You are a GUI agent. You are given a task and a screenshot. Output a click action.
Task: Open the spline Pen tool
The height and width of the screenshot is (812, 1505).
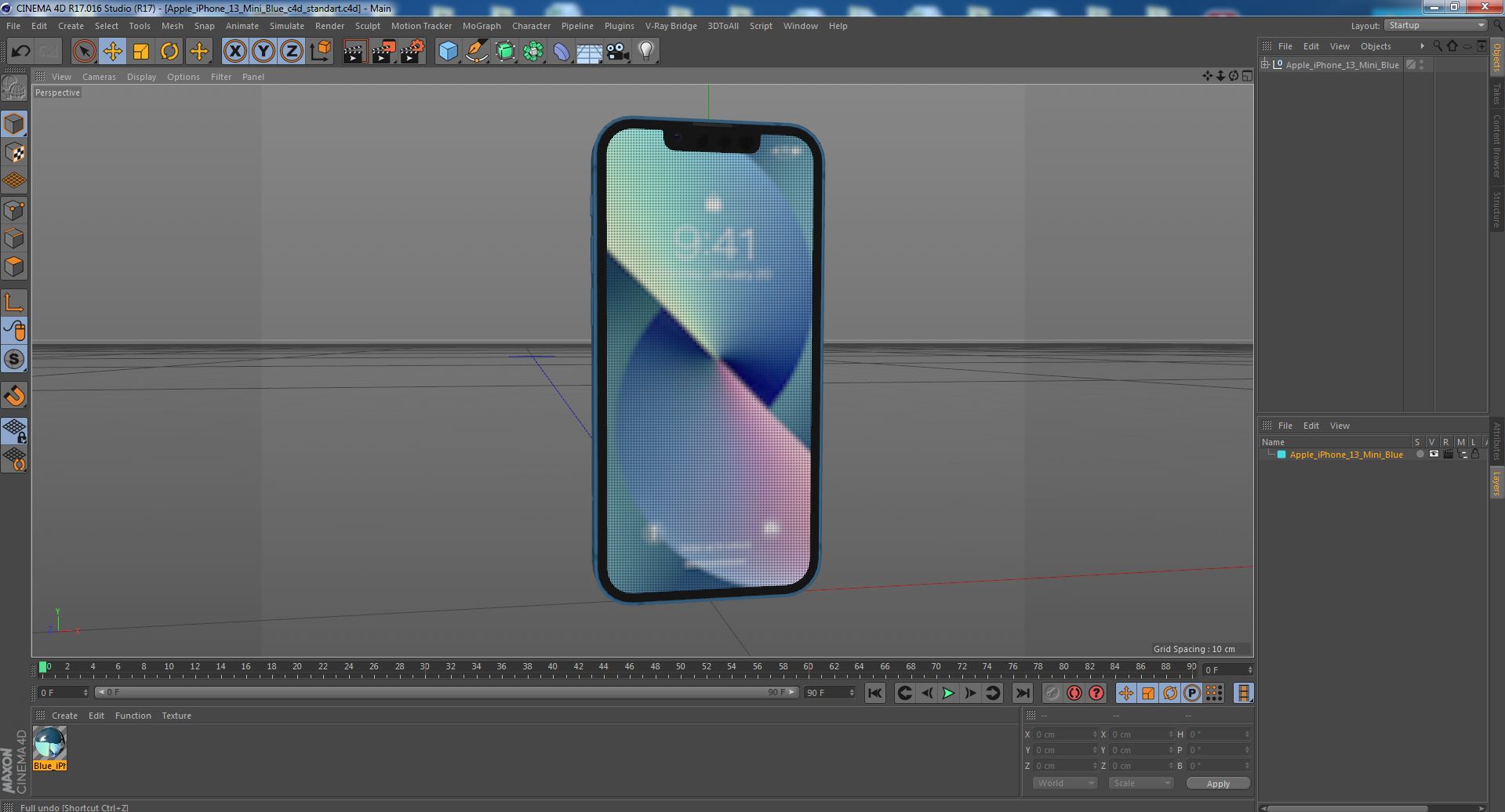[476, 52]
